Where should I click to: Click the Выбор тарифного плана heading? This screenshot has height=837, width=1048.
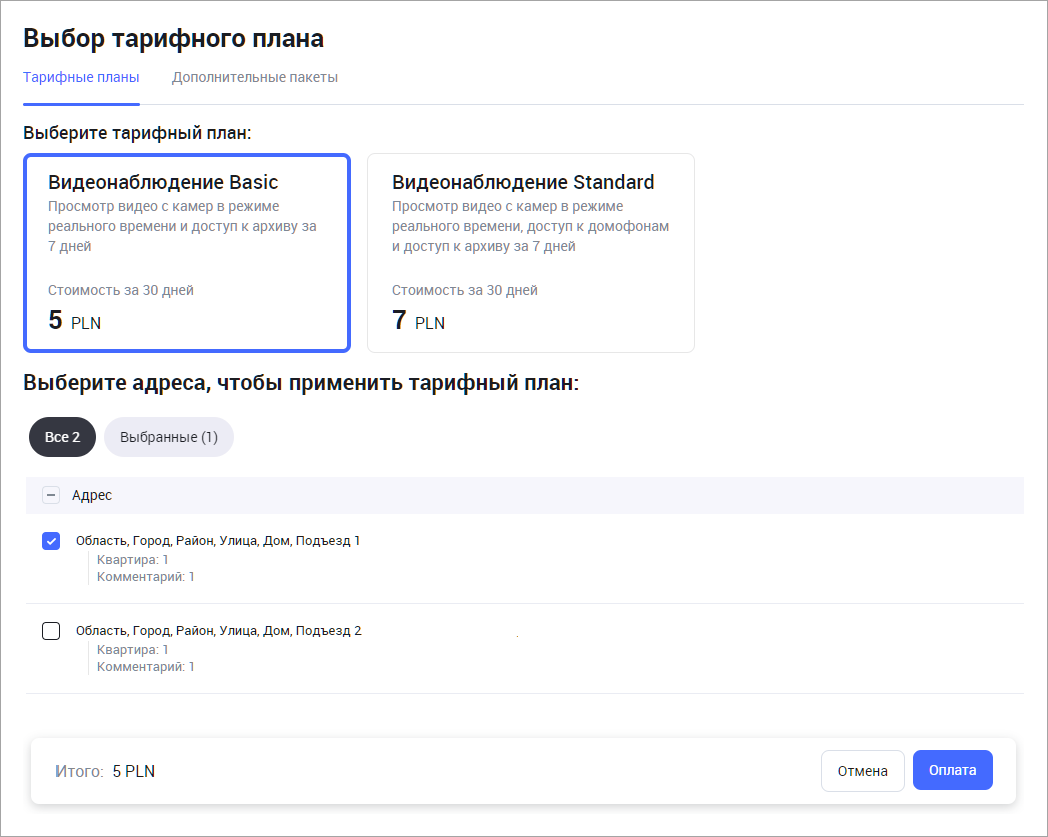coord(173,39)
